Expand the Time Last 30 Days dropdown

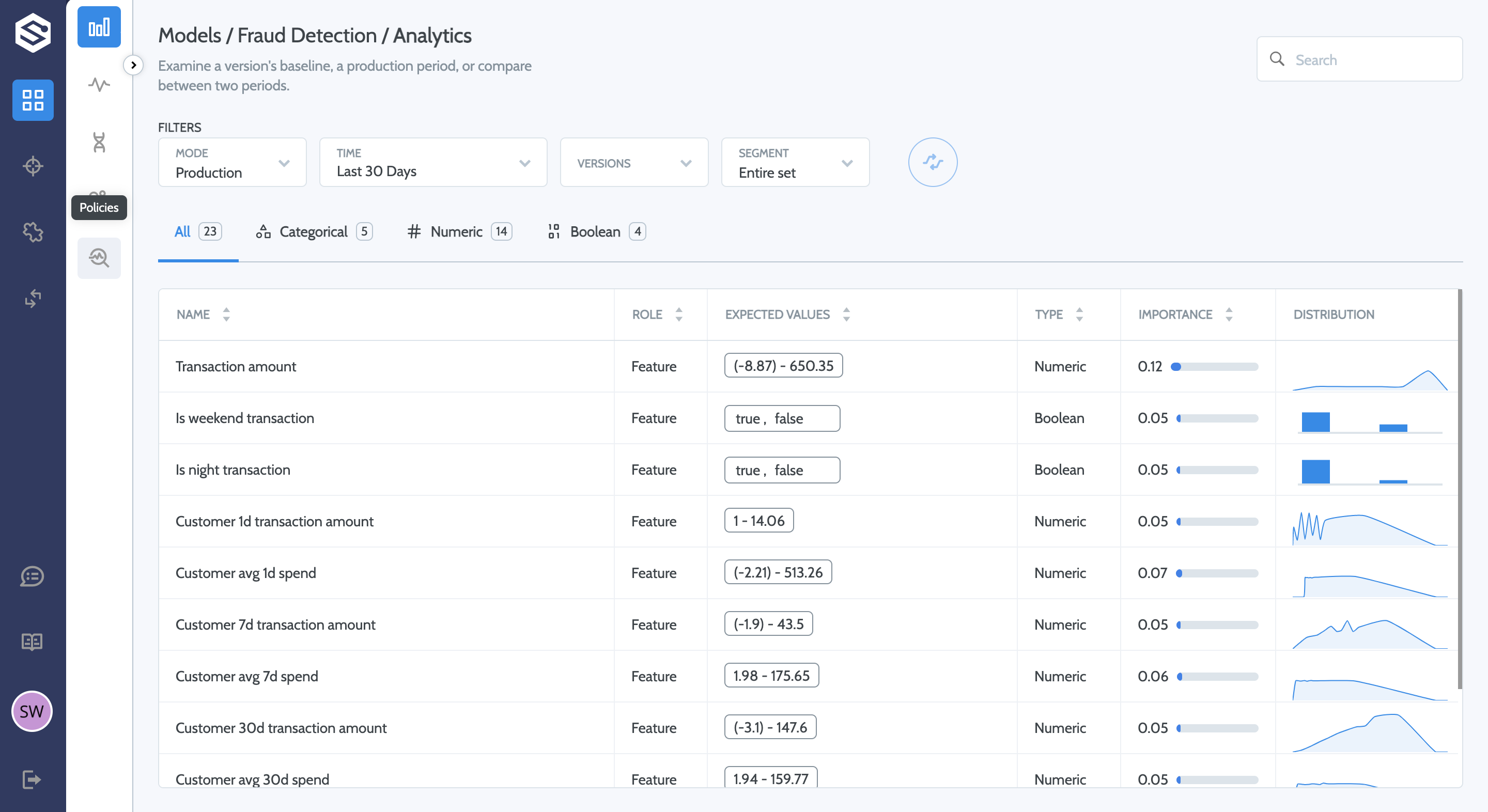click(432, 163)
